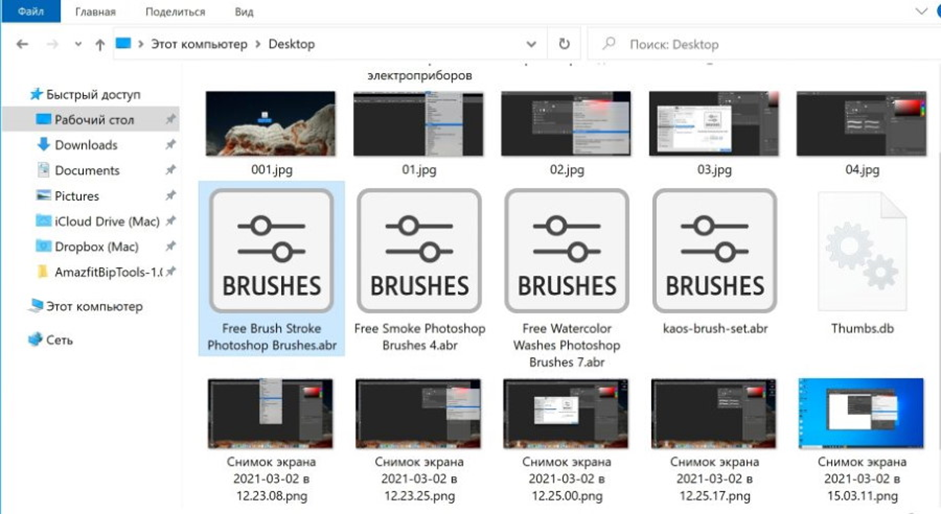Image resolution: width=941 pixels, height=514 pixels.
Task: Click the file name ending in электроприборов
Action: 419,76
